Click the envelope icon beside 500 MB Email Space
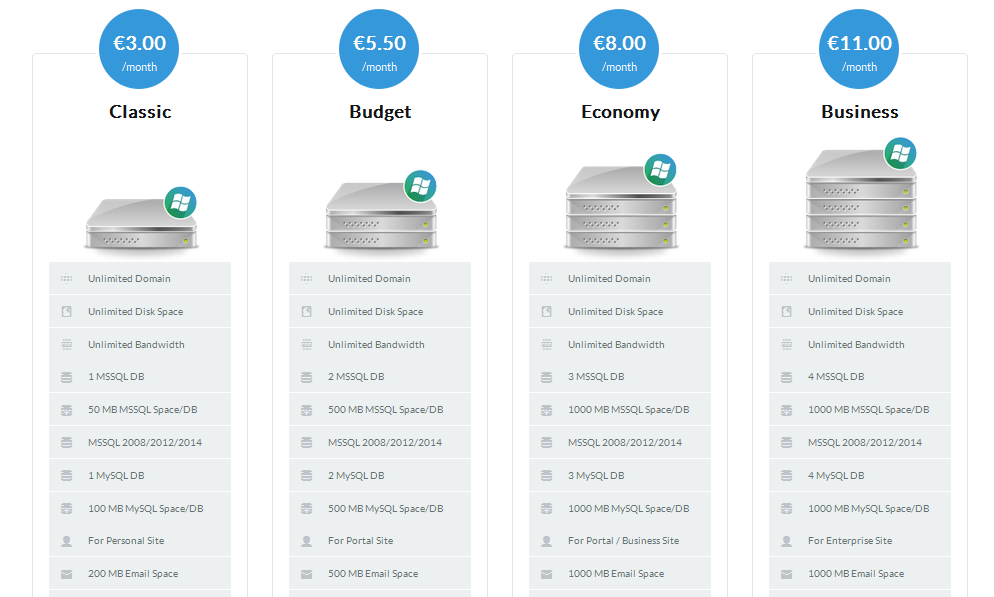Screen dimensions: 994x597 click(306, 574)
